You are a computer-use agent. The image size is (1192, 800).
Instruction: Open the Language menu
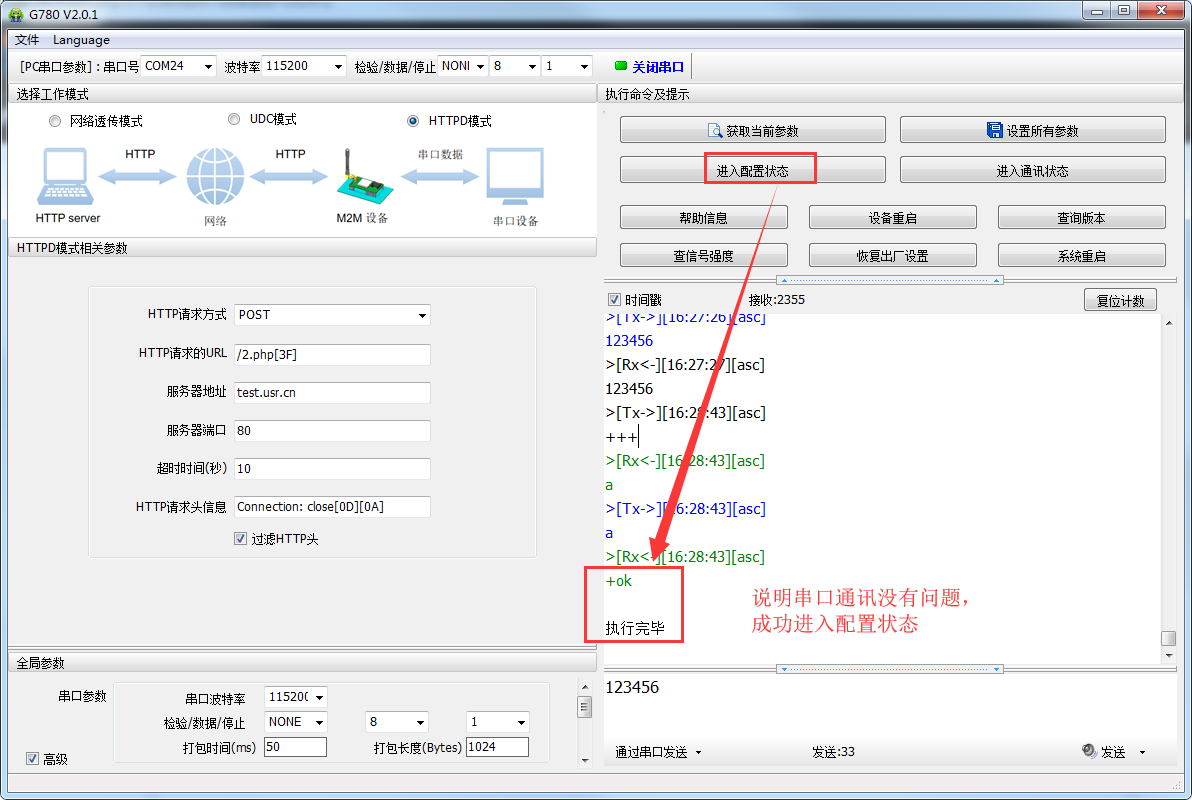coord(81,40)
